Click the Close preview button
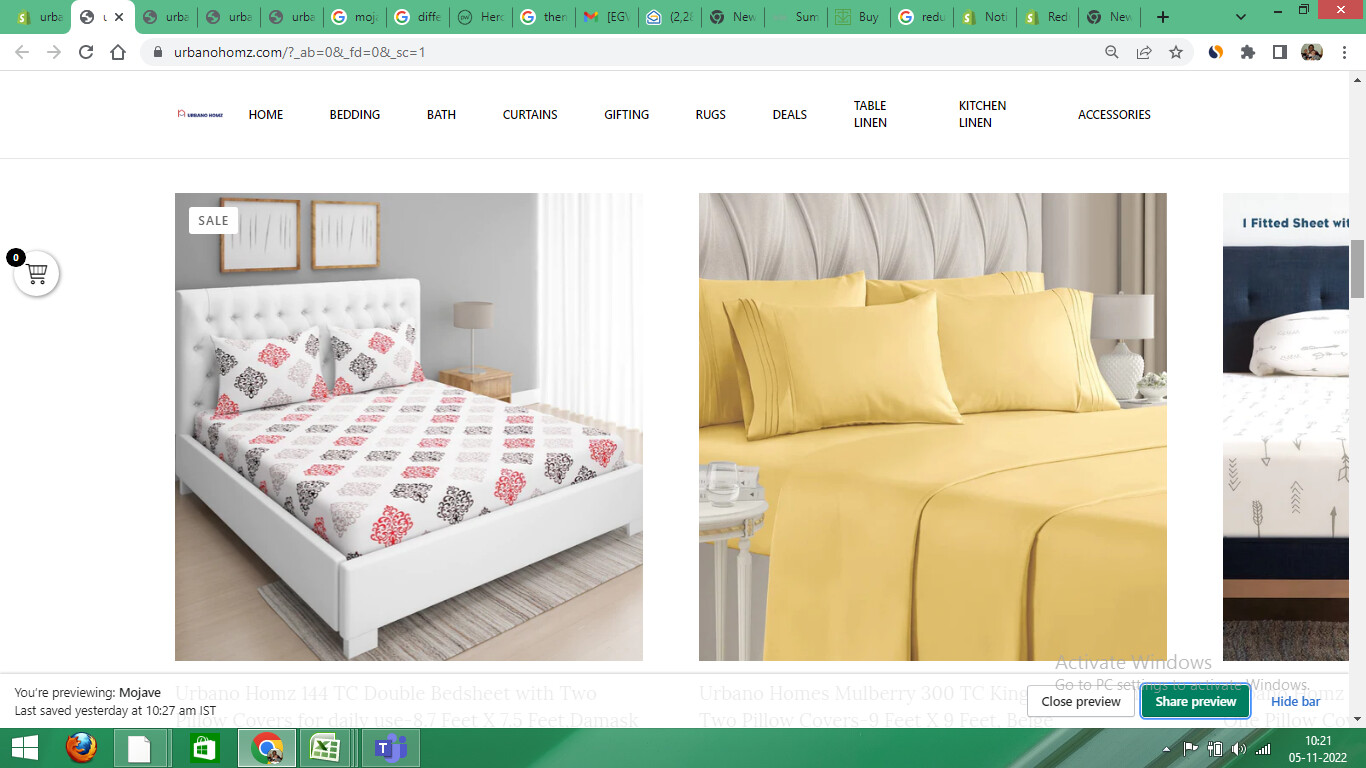 tap(1081, 702)
